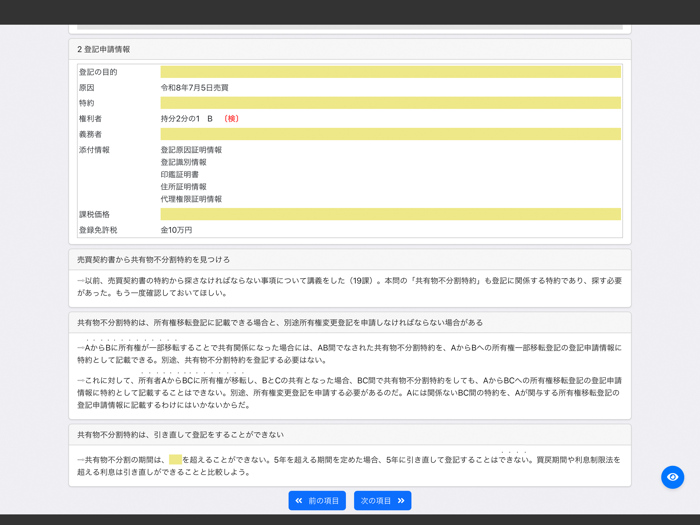
Task: Go to 前の項目 (previous item)
Action: (x=317, y=500)
